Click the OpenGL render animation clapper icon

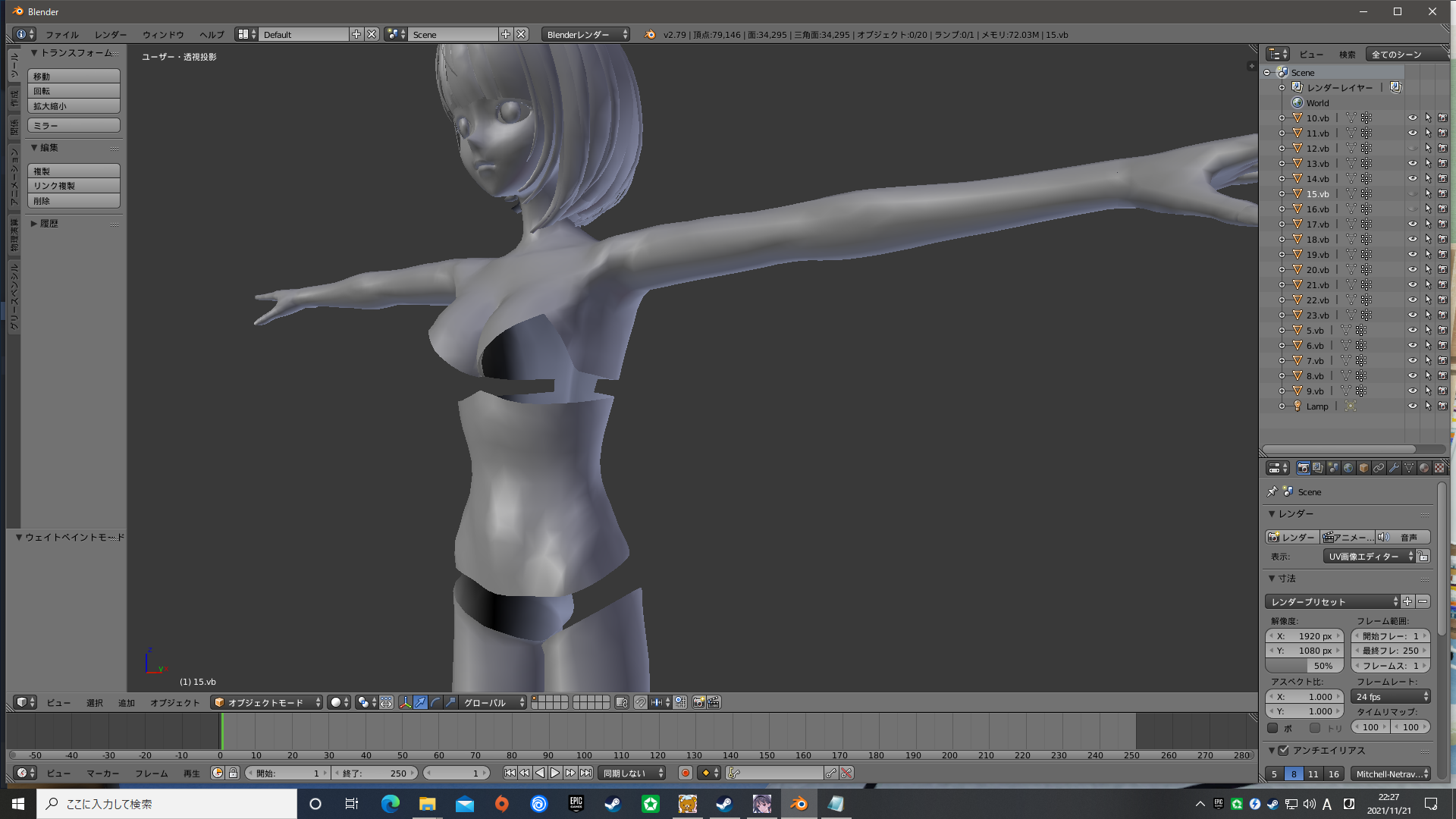pos(714,702)
